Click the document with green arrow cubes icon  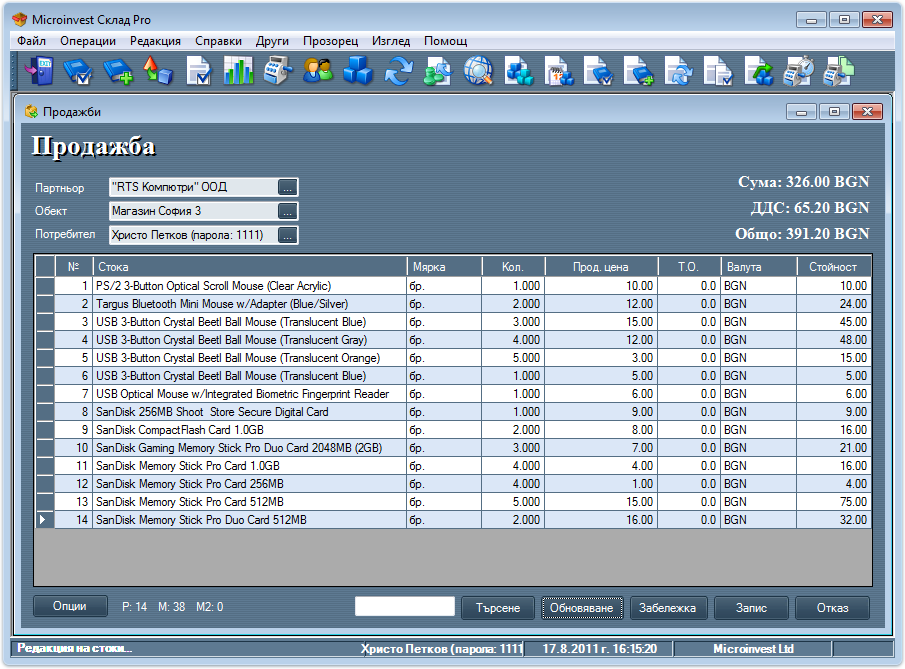759,71
